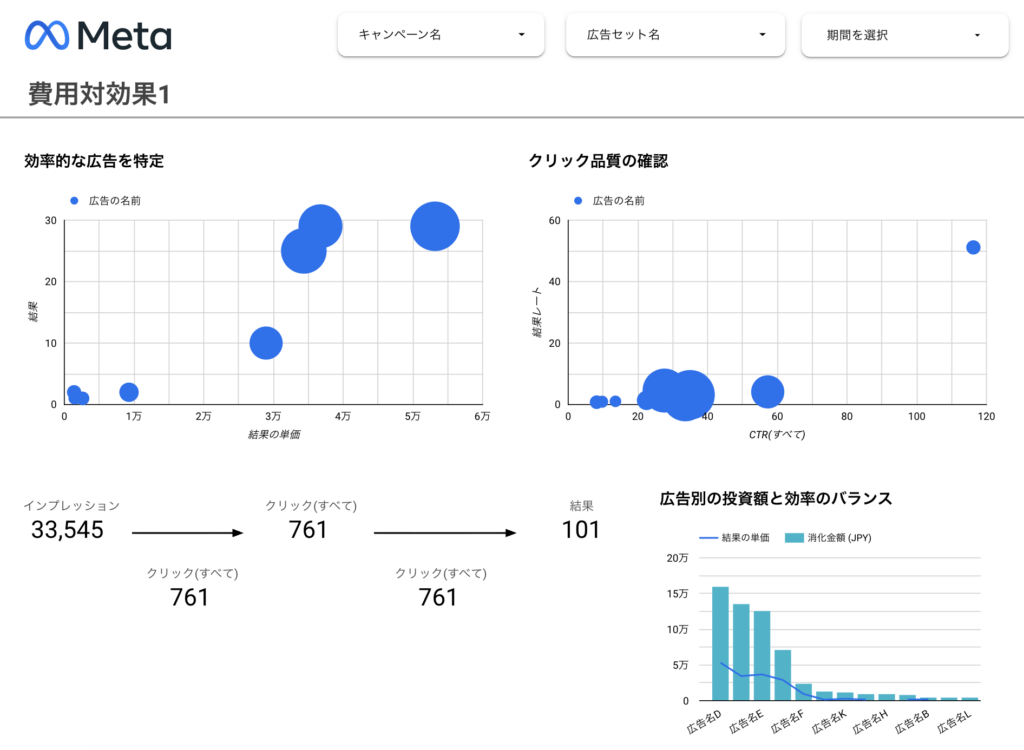Click the 広告の名前 legend dot in 効率的な広告を特定 chart
Image resolution: width=1024 pixels, height=750 pixels.
tap(73, 201)
